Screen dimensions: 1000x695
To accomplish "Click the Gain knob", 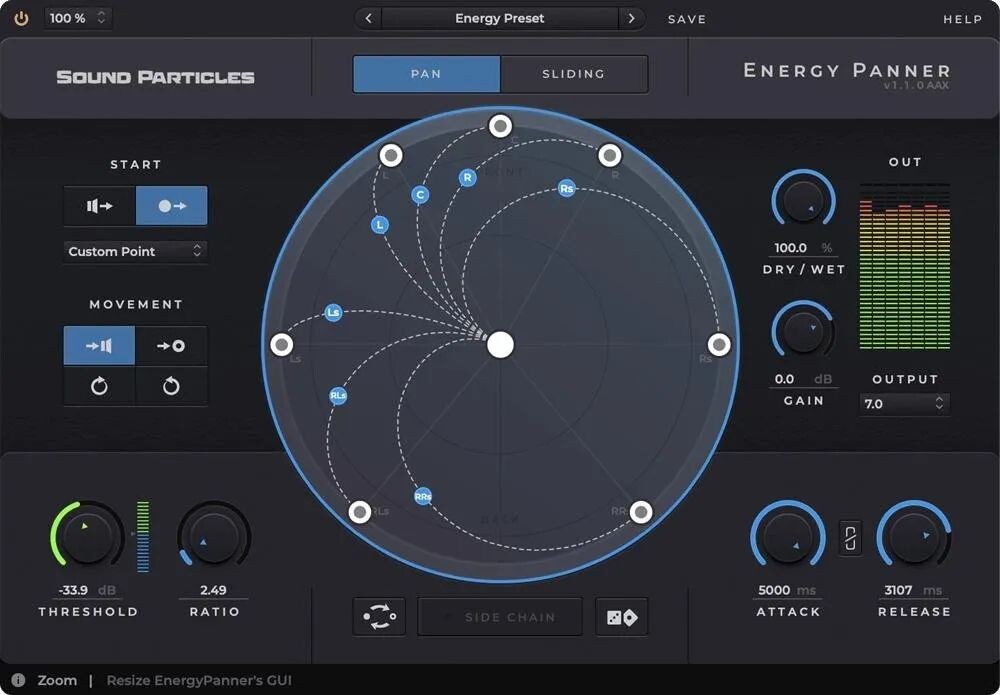I will (804, 331).
